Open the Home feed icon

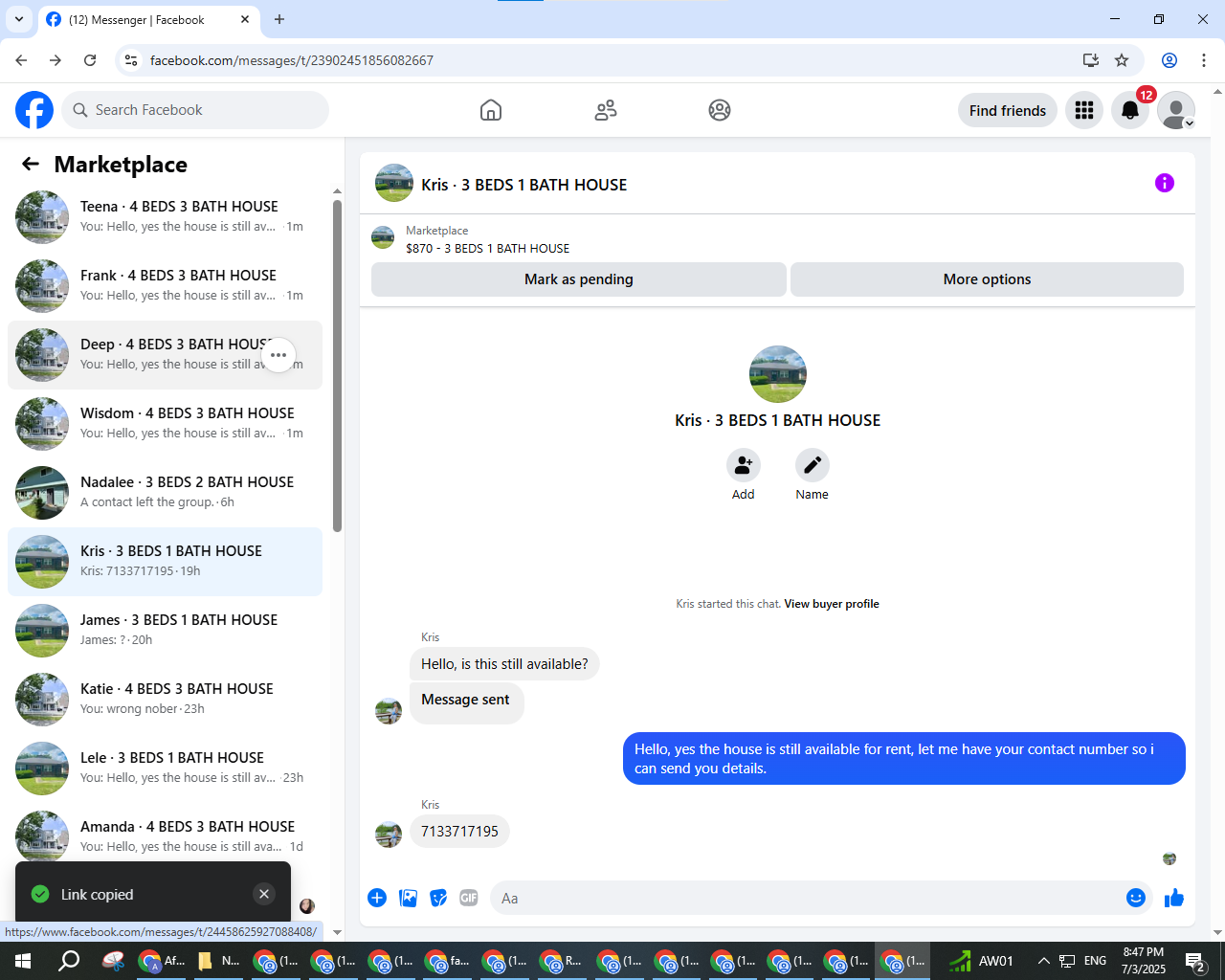click(x=491, y=110)
